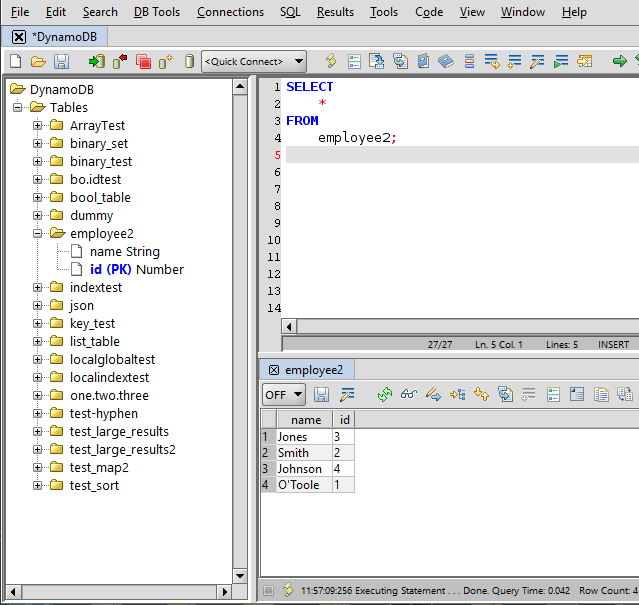
Task: Select the test_large_results2 table
Action: (x=123, y=450)
